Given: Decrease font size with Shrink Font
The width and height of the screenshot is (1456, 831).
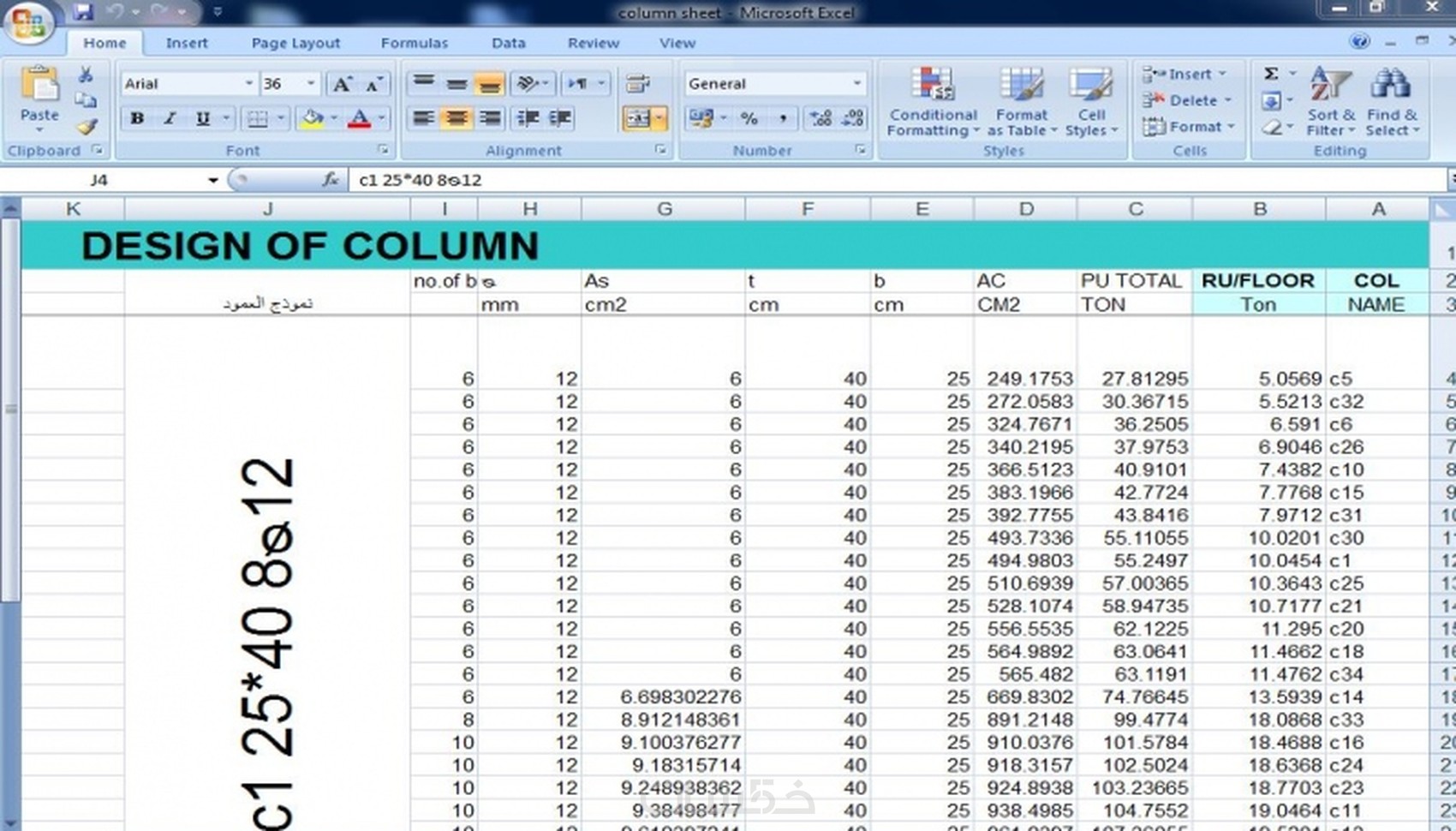Looking at the screenshot, I should pos(374,84).
